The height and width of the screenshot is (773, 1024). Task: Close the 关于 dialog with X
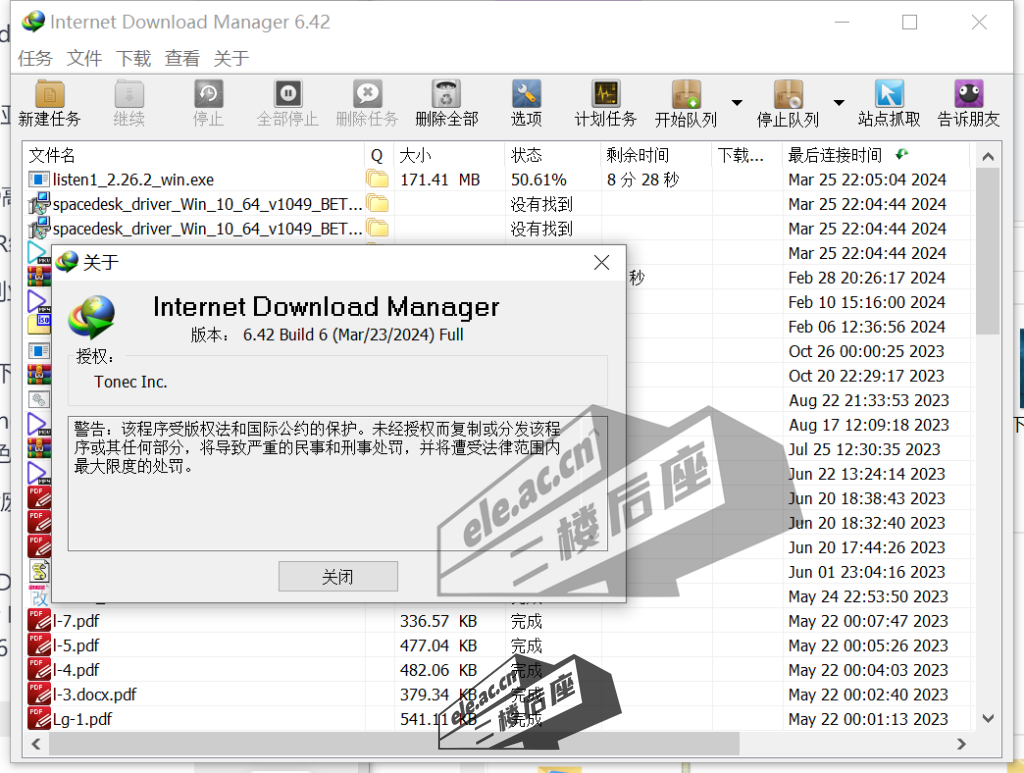point(601,263)
